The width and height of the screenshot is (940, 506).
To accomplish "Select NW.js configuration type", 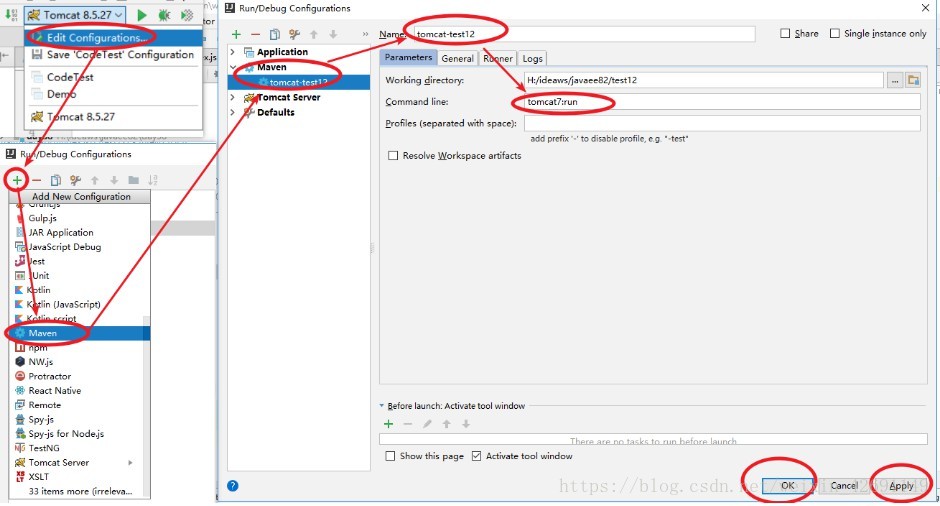I will click(40, 362).
